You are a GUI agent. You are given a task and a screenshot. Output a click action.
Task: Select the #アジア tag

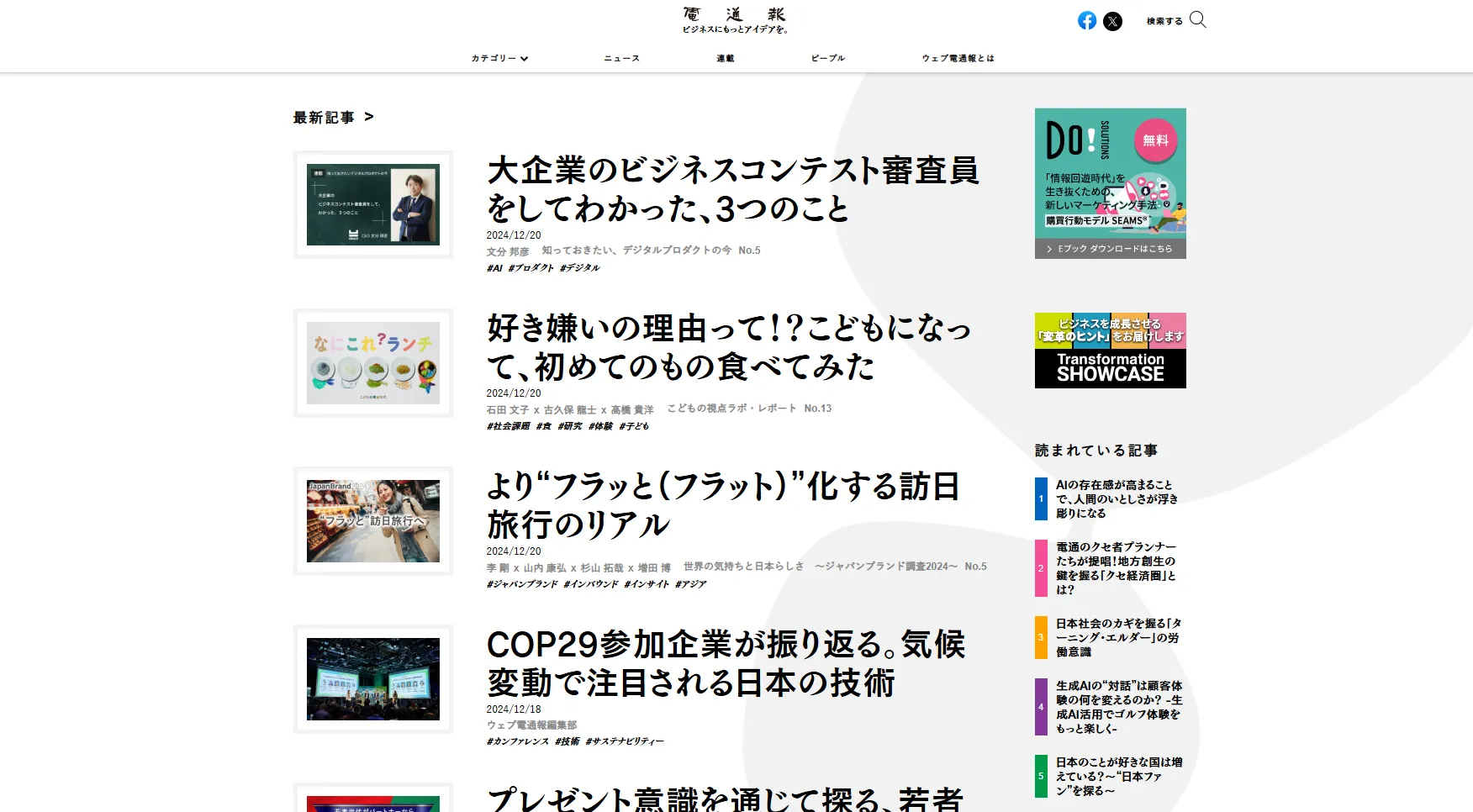[691, 584]
